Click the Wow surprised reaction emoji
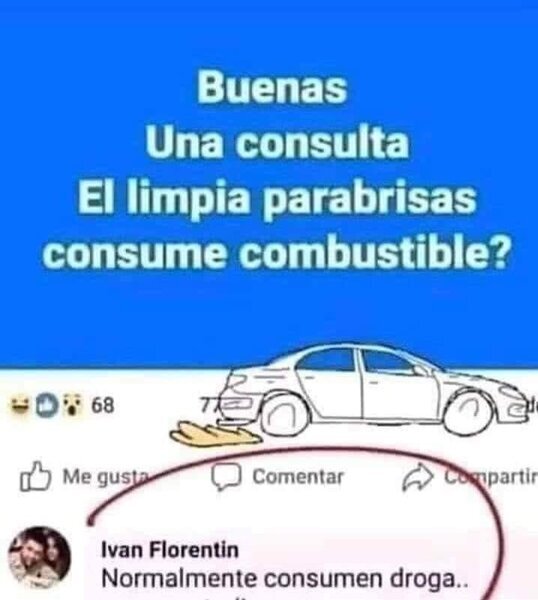The image size is (538, 600). coord(70,405)
